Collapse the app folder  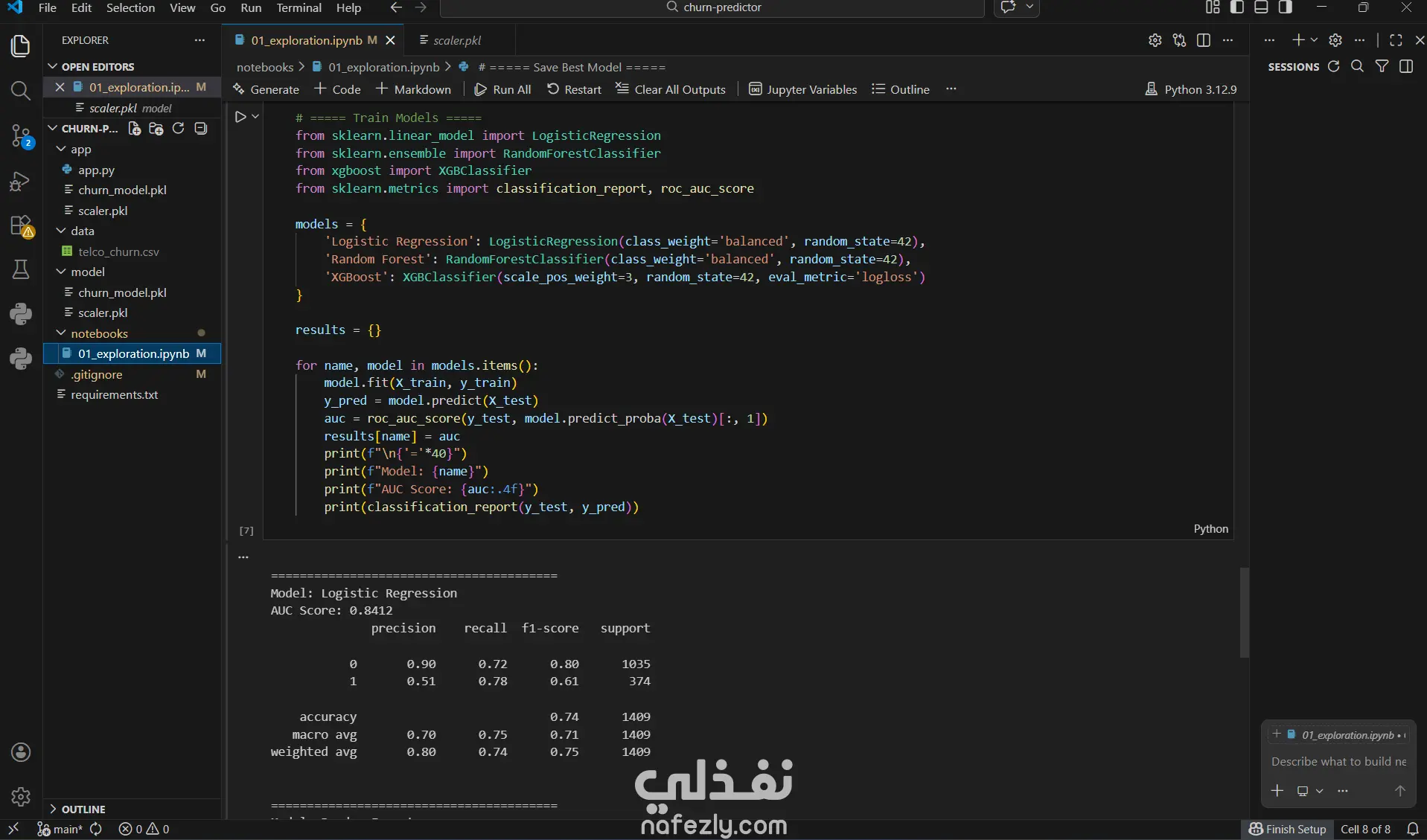coord(62,150)
